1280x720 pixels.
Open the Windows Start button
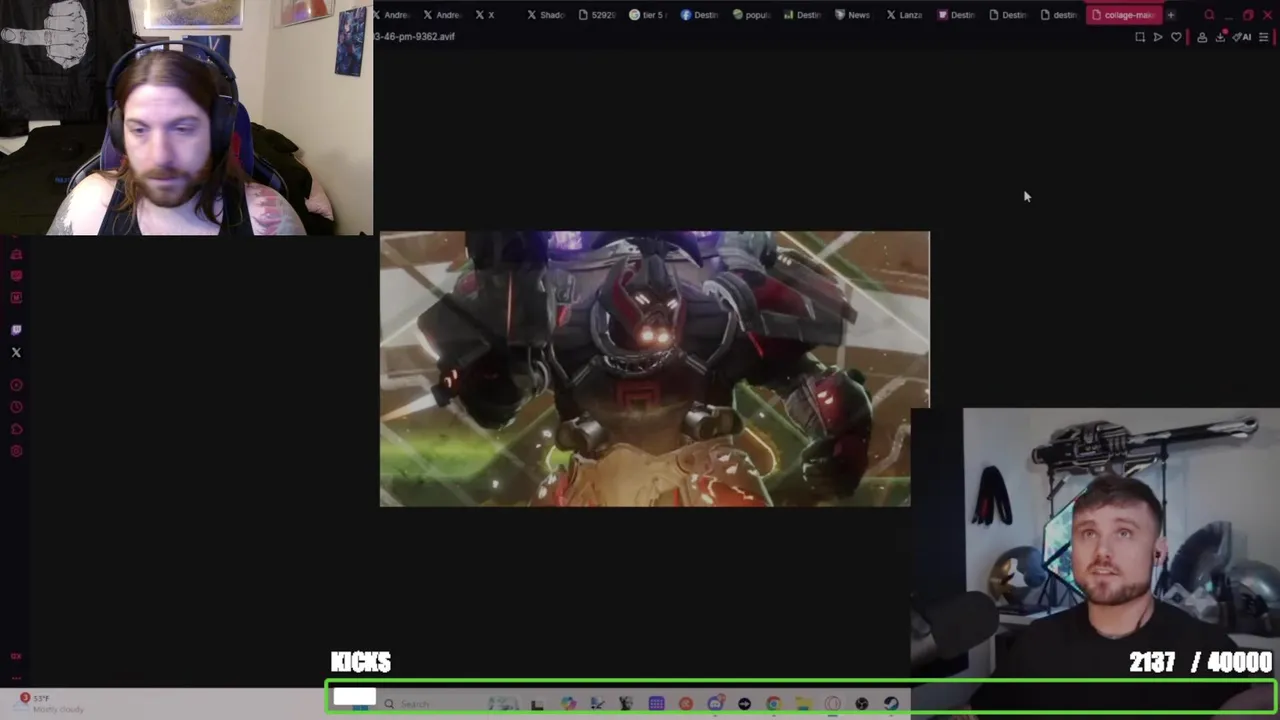click(x=361, y=704)
